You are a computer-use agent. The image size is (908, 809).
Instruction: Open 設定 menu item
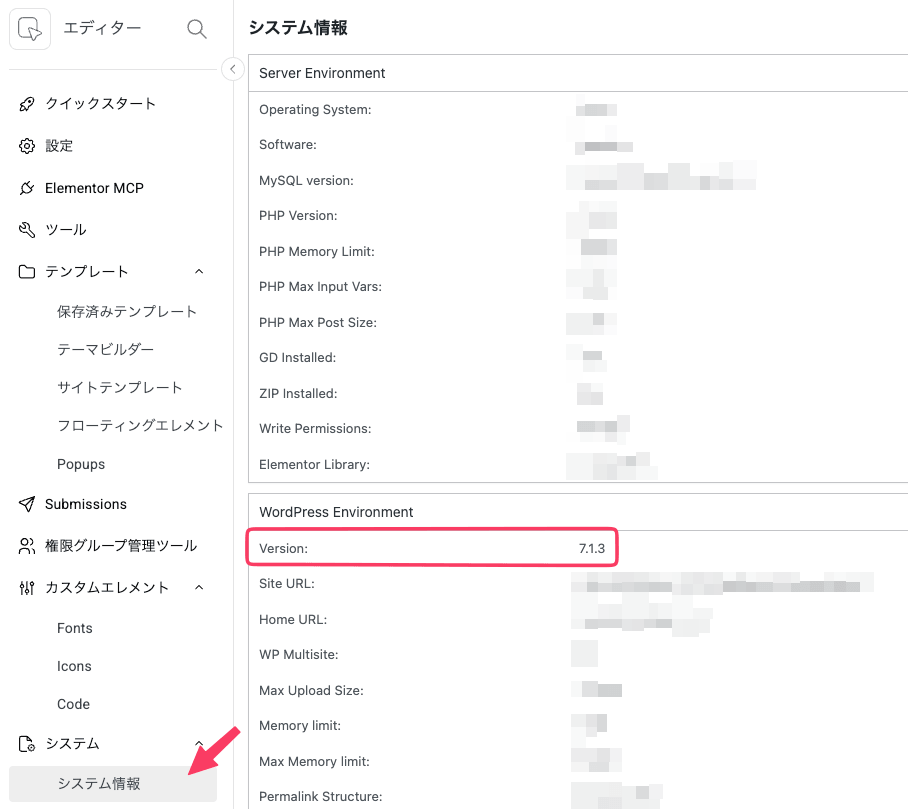tap(59, 146)
